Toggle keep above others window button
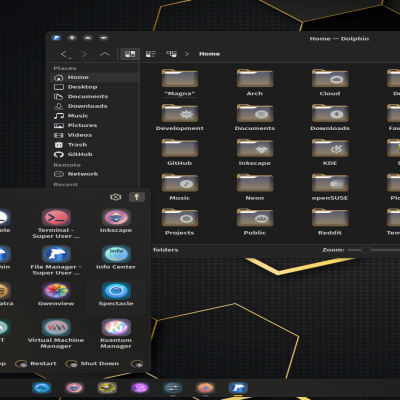Viewport: 400px width, 400px height. (x=88, y=38)
